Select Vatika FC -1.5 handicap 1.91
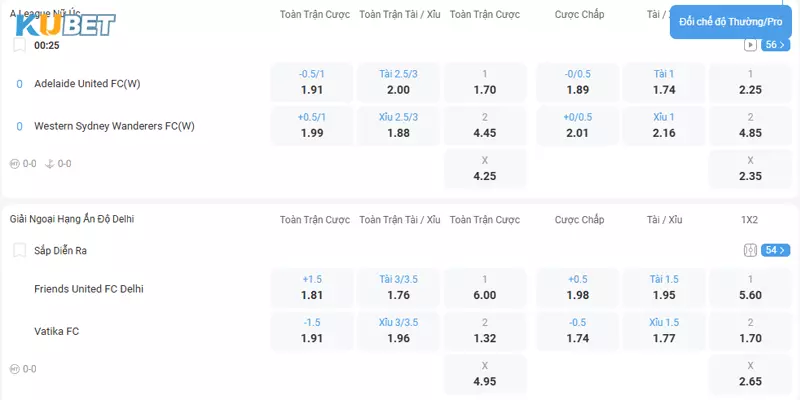Screen dimensions: 800x400 [x=311, y=331]
